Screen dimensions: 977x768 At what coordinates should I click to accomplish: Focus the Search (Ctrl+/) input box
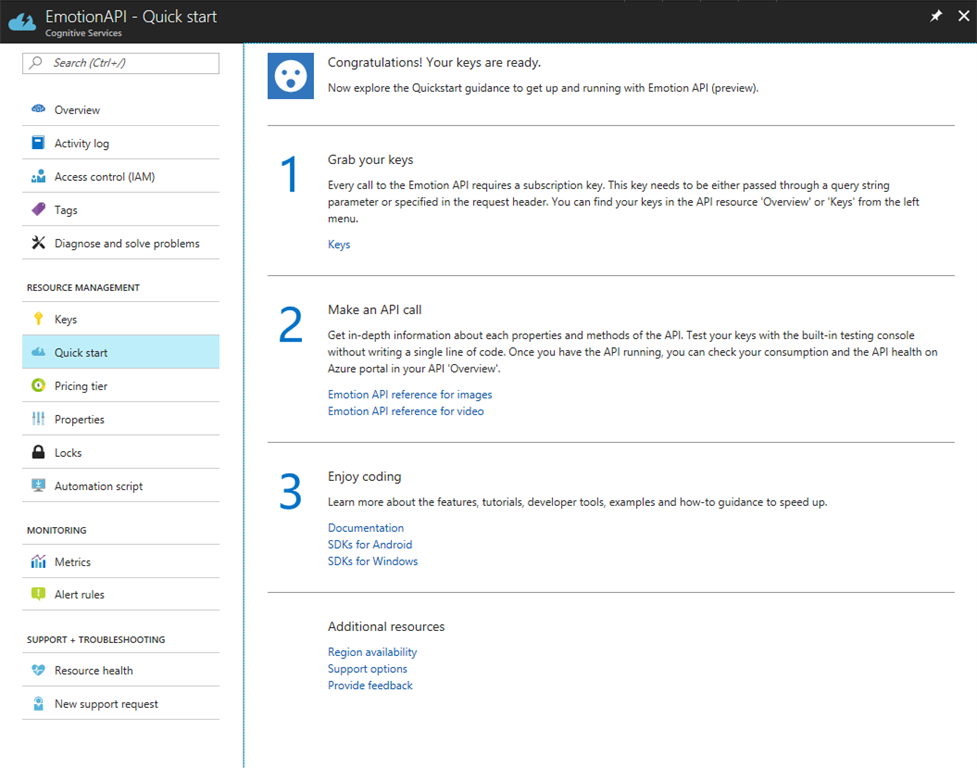121,63
